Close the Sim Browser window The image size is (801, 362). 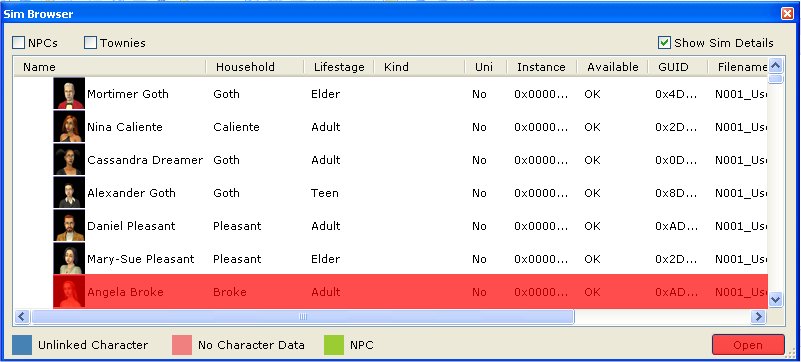tap(787, 14)
